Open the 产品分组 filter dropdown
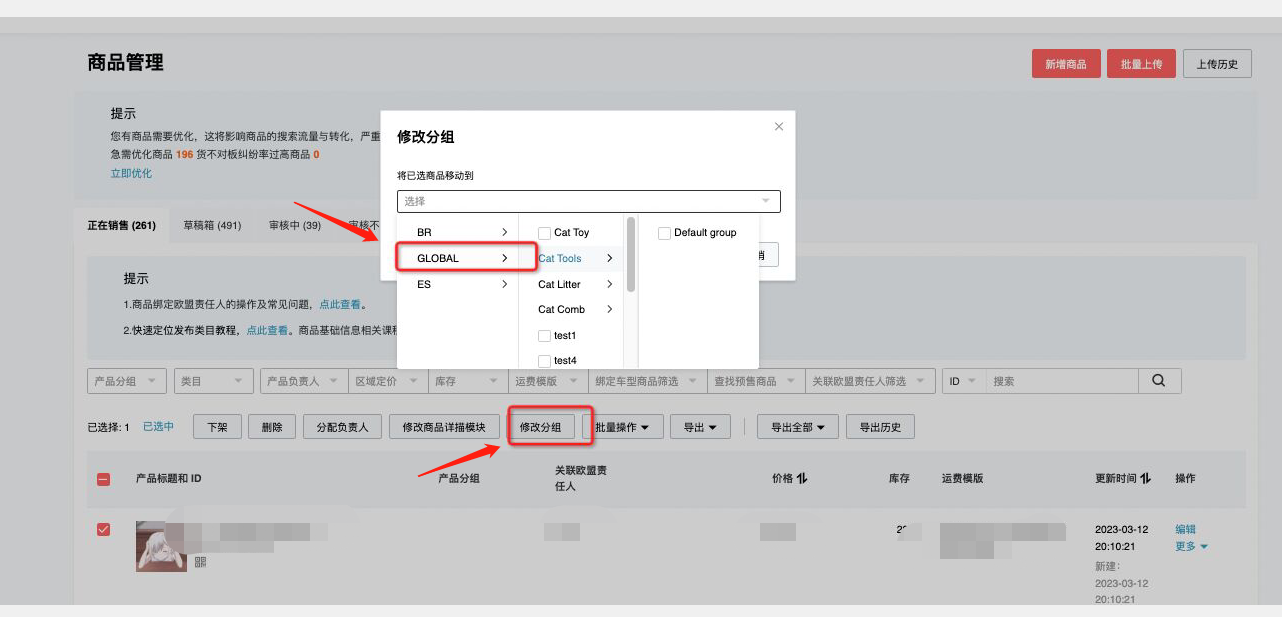 (x=127, y=381)
